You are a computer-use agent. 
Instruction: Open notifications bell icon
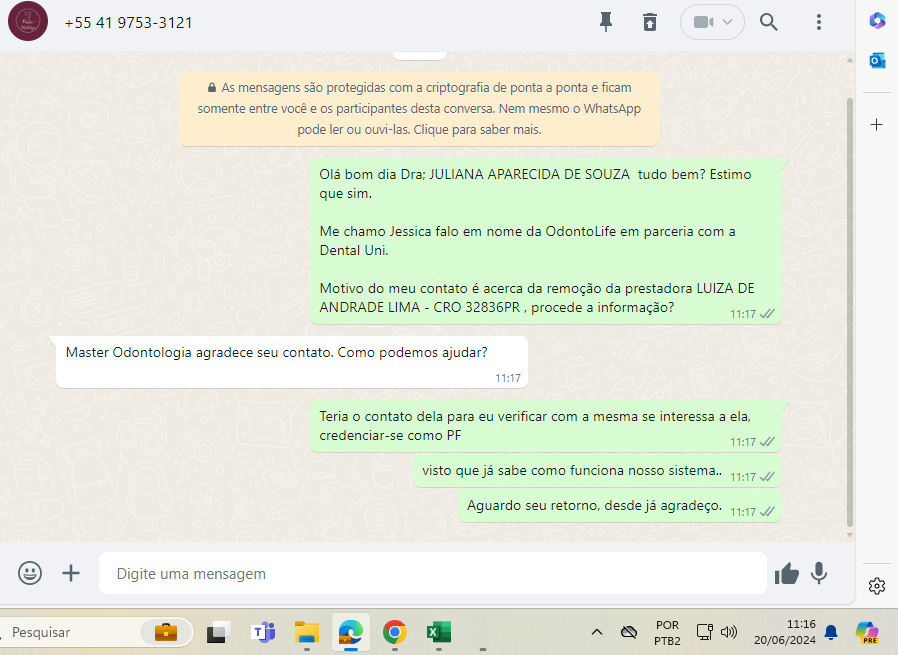[x=831, y=632]
